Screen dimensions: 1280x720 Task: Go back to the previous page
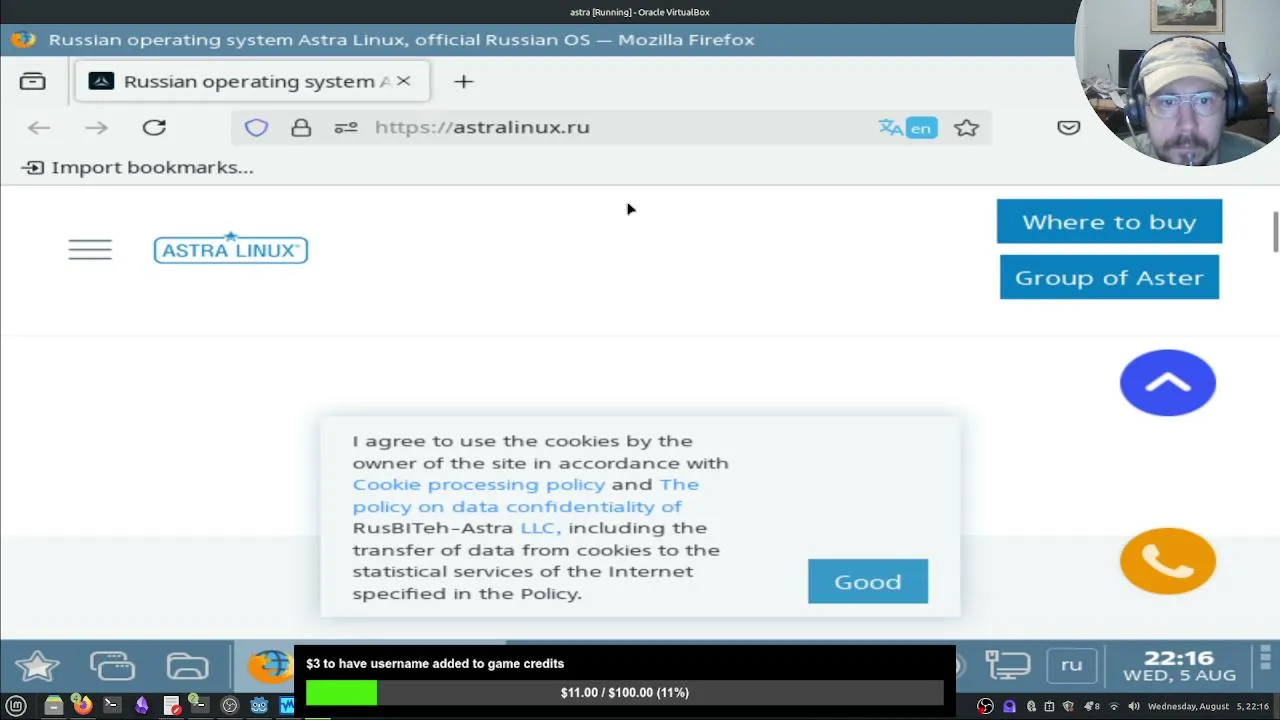tap(39, 127)
